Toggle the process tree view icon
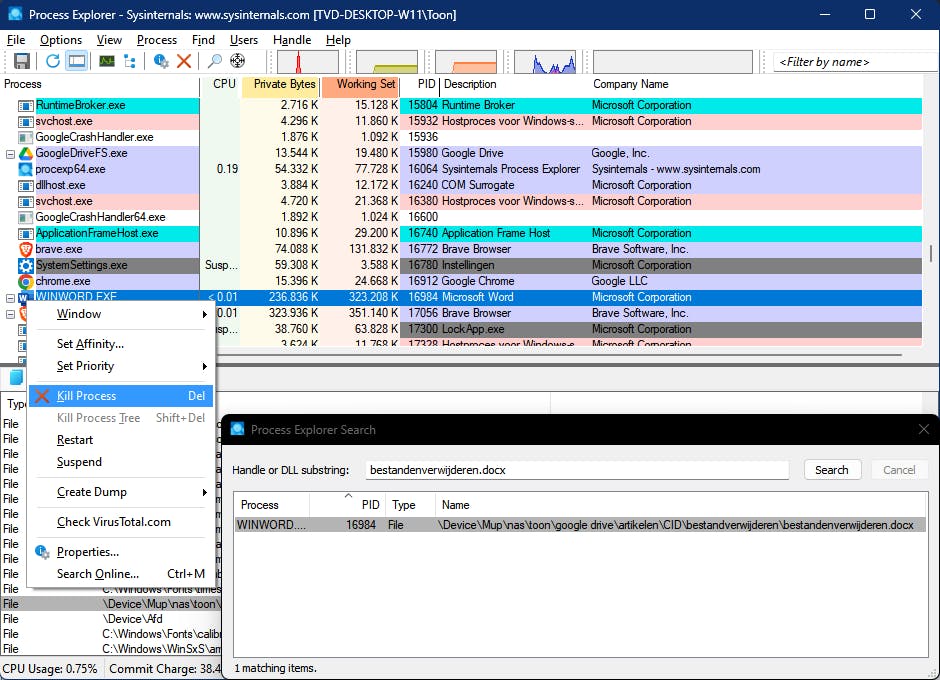Image resolution: width=940 pixels, height=680 pixels. pos(129,61)
